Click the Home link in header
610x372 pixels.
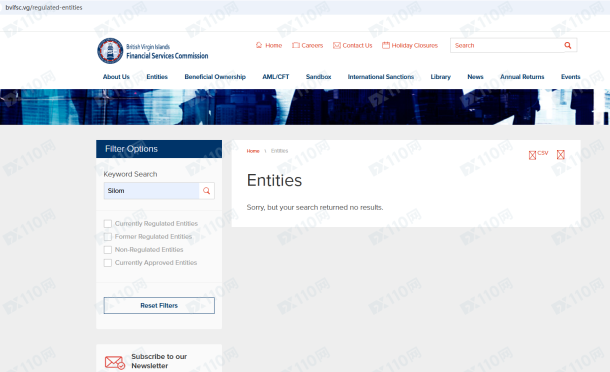[274, 46]
